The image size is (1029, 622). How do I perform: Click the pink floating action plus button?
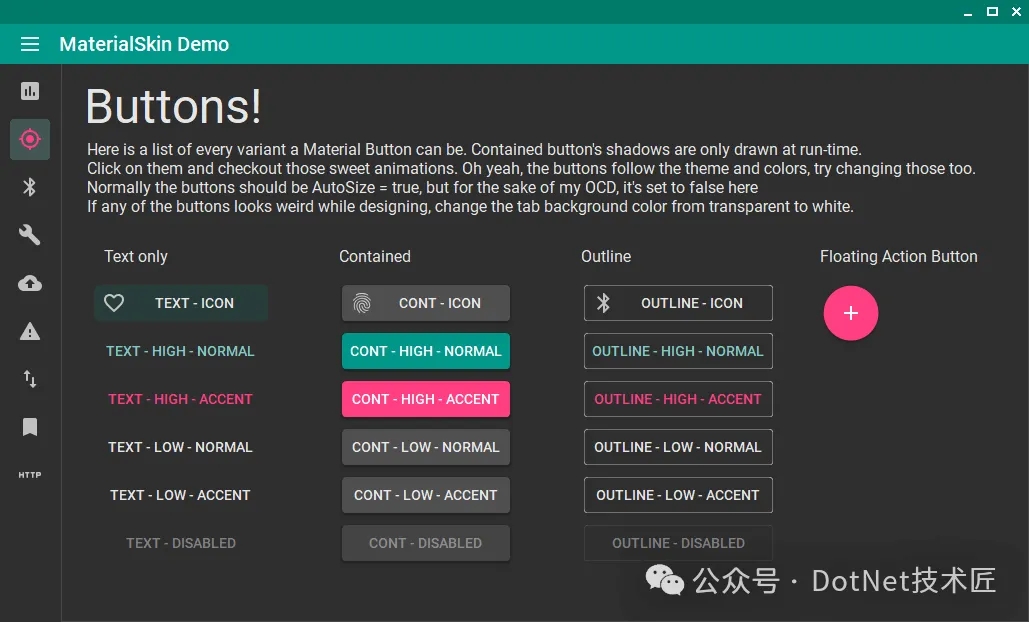click(850, 313)
